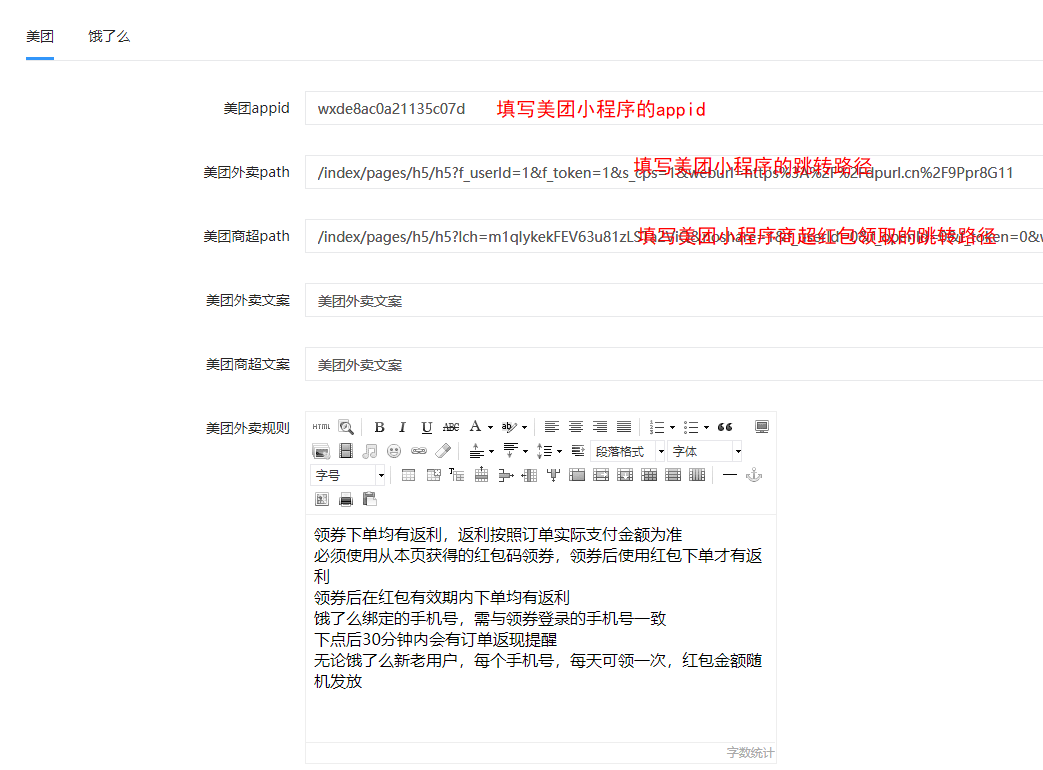Click the 美团商超文案 input field

(x=674, y=364)
